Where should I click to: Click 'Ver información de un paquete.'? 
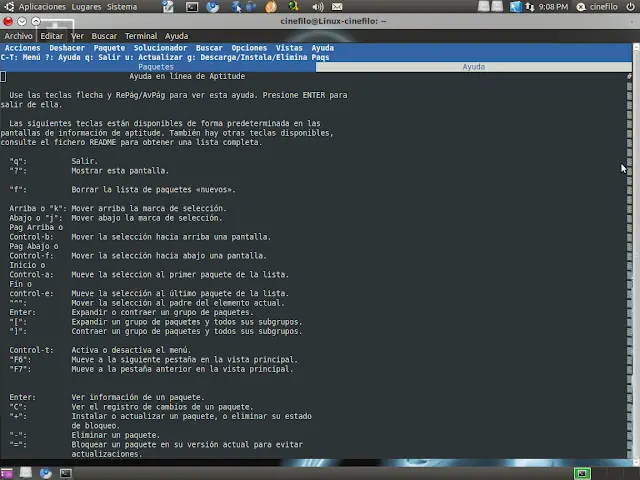pos(138,397)
